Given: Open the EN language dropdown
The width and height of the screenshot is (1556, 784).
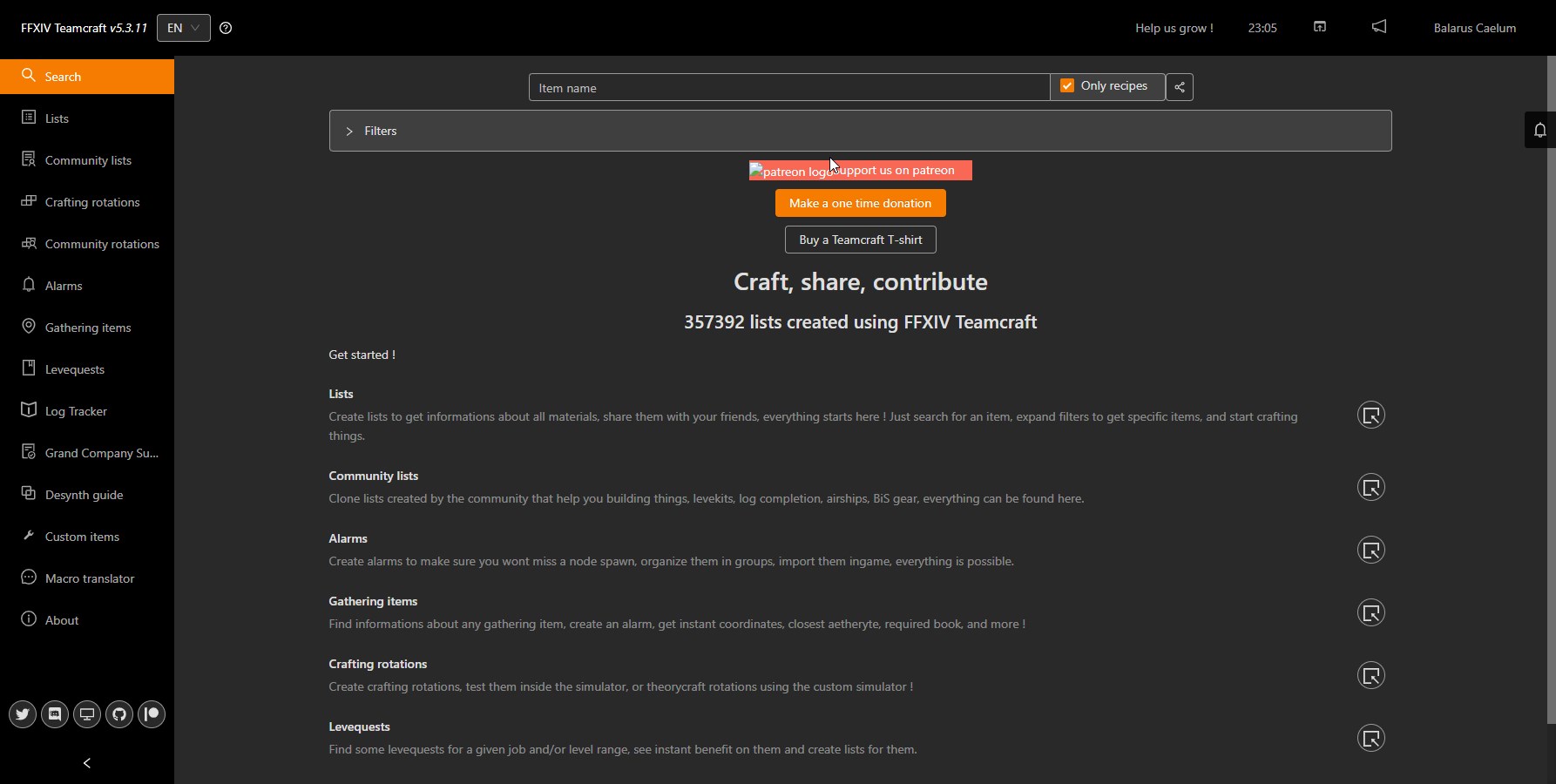Looking at the screenshot, I should pos(183,28).
